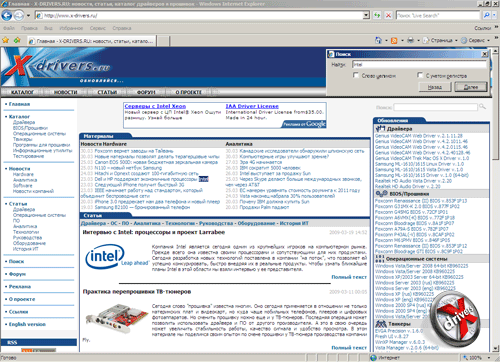Click TV tuner card image in article
The height and width of the screenshot is (362, 500).
117,318
